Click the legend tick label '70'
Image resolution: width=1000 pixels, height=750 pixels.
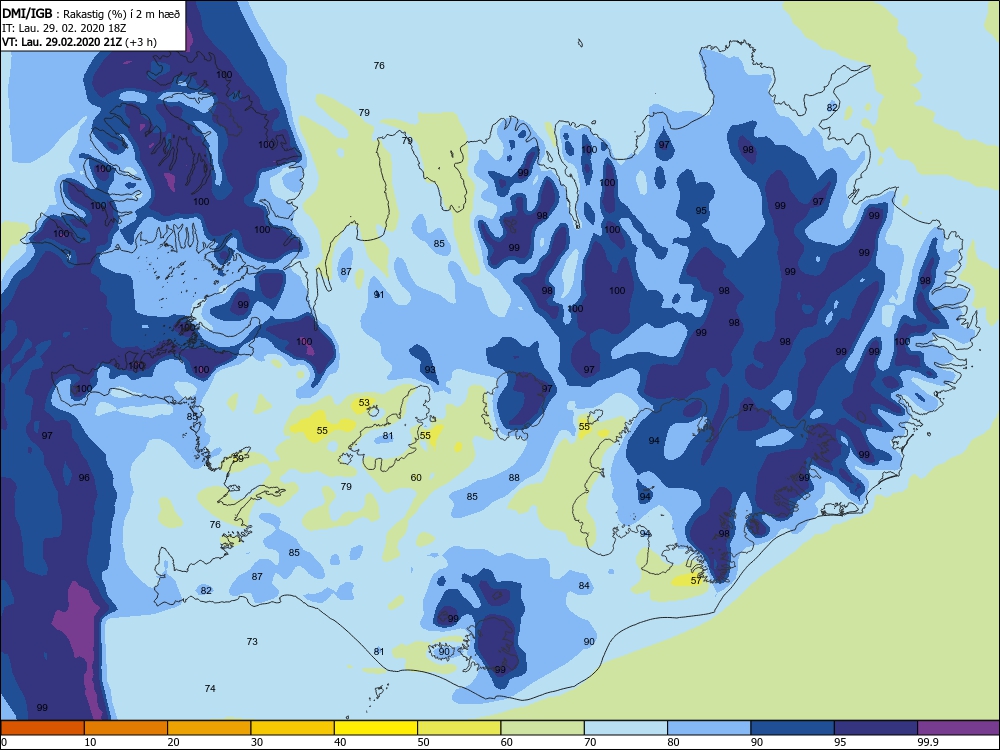590,742
